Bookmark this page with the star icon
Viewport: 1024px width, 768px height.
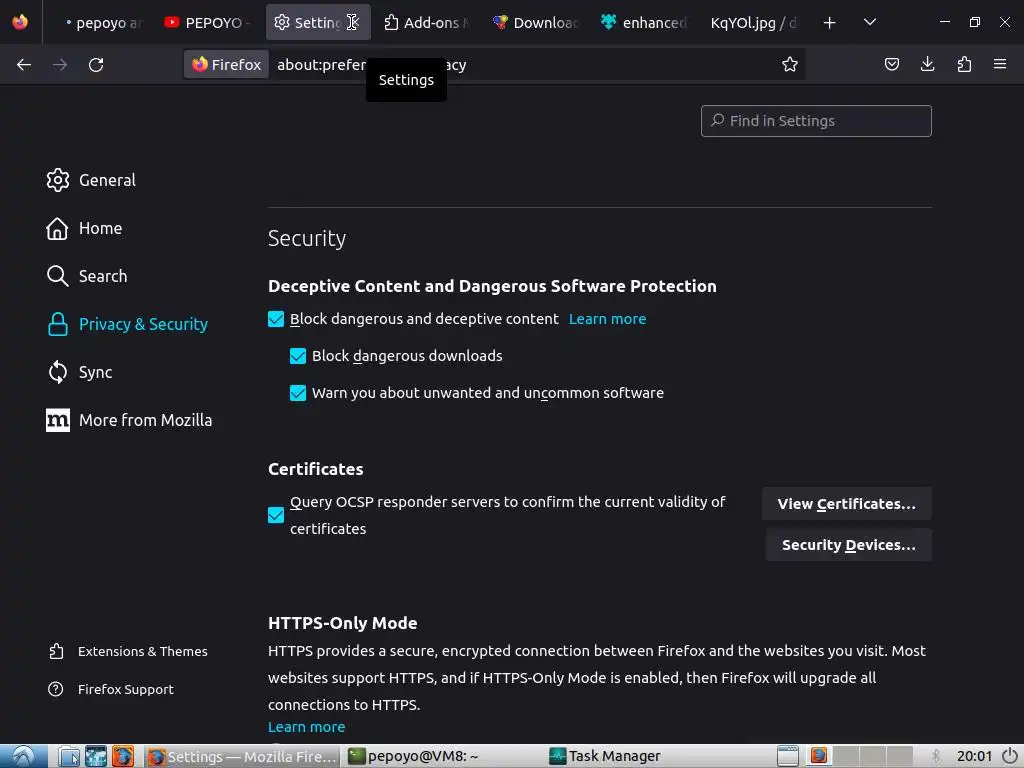click(x=790, y=65)
